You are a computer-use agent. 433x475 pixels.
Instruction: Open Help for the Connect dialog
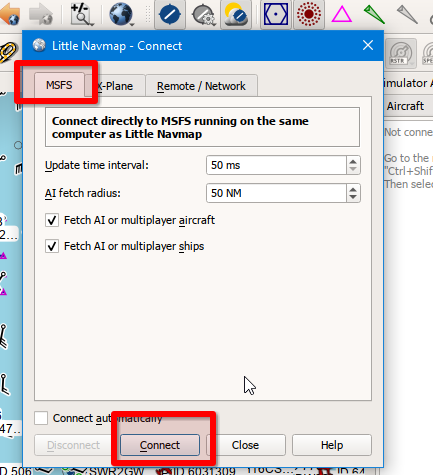[332, 445]
